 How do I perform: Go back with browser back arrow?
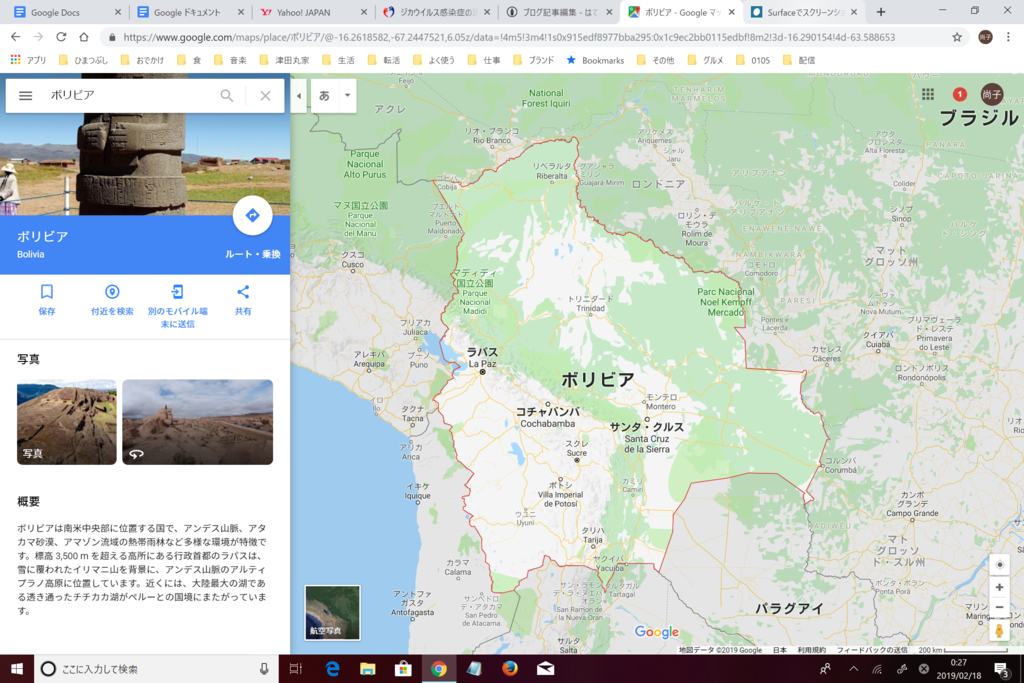[x=16, y=37]
